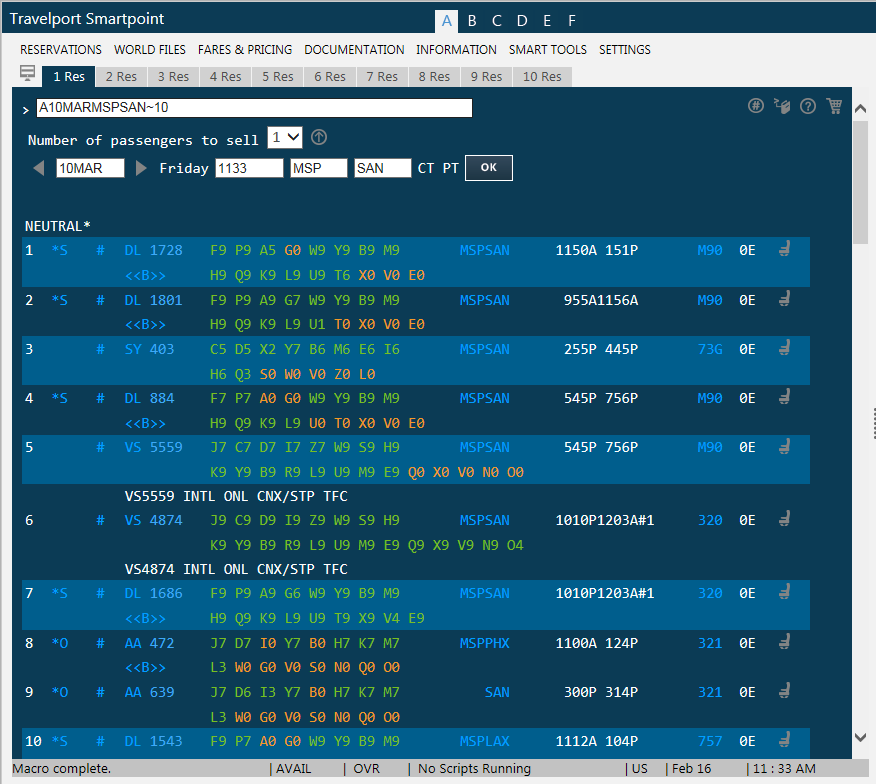Open the WORLD FILES menu

pos(150,50)
